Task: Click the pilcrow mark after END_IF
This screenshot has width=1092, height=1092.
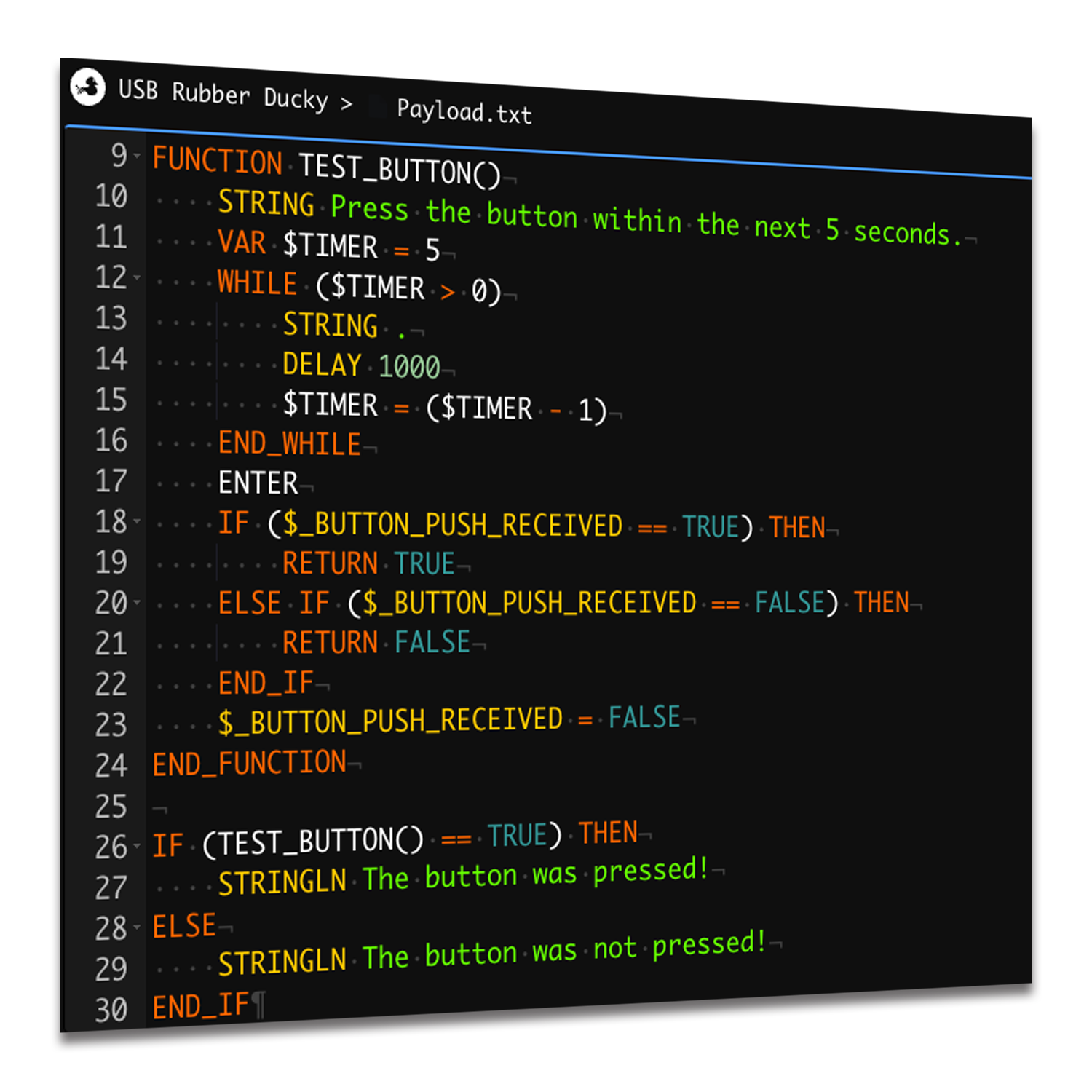Action: pyautogui.click(x=258, y=1003)
